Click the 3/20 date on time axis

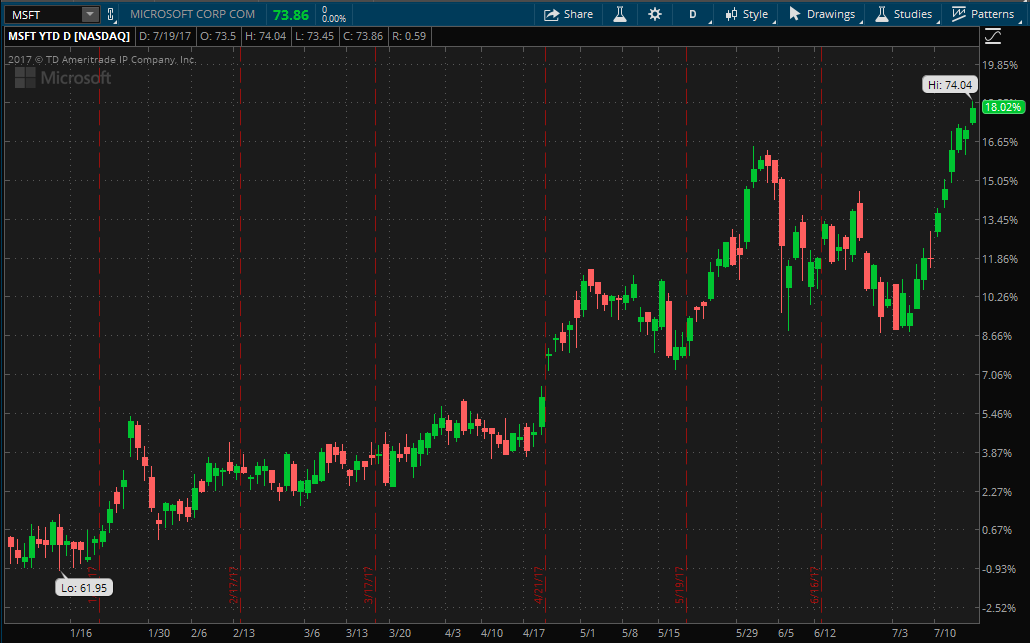coord(399,633)
